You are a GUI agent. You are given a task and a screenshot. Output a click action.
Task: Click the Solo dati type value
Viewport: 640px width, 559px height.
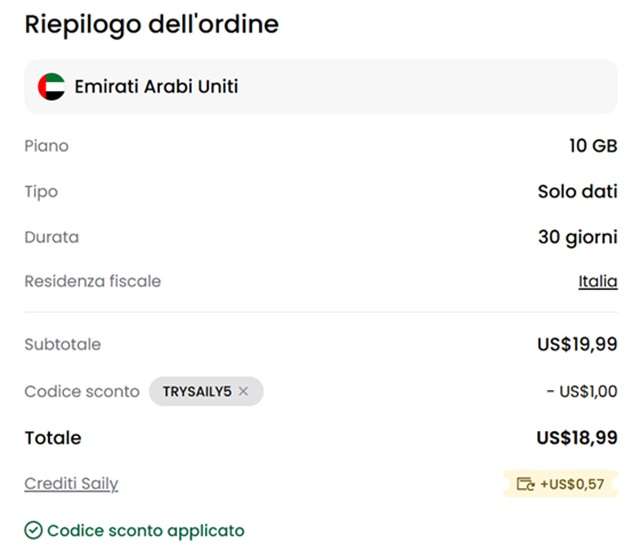(577, 191)
